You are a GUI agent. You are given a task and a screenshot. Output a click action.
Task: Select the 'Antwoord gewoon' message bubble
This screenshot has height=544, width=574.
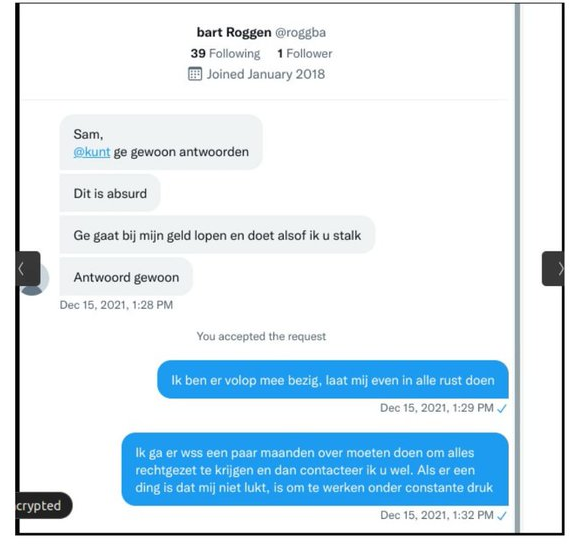click(126, 277)
